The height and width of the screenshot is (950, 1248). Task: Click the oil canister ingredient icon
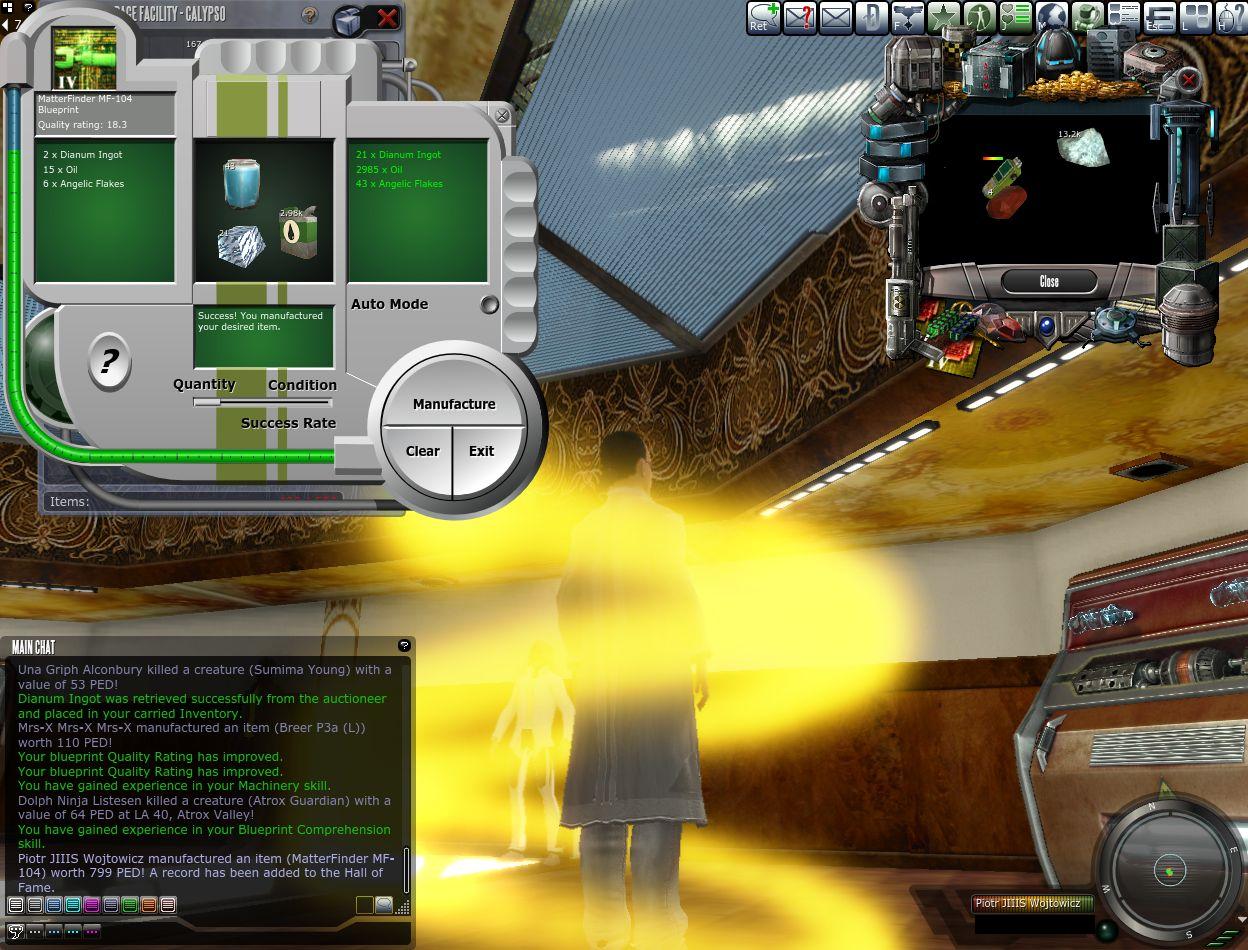click(x=299, y=233)
